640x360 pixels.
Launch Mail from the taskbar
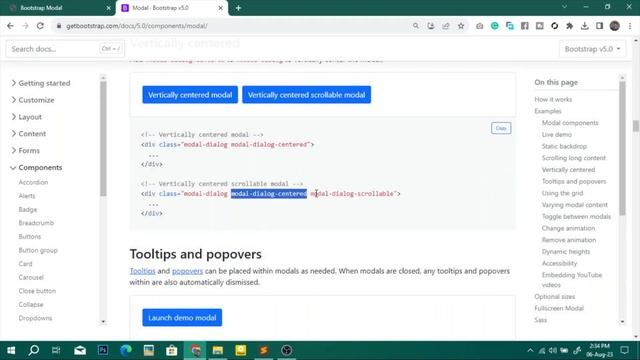[80, 350]
